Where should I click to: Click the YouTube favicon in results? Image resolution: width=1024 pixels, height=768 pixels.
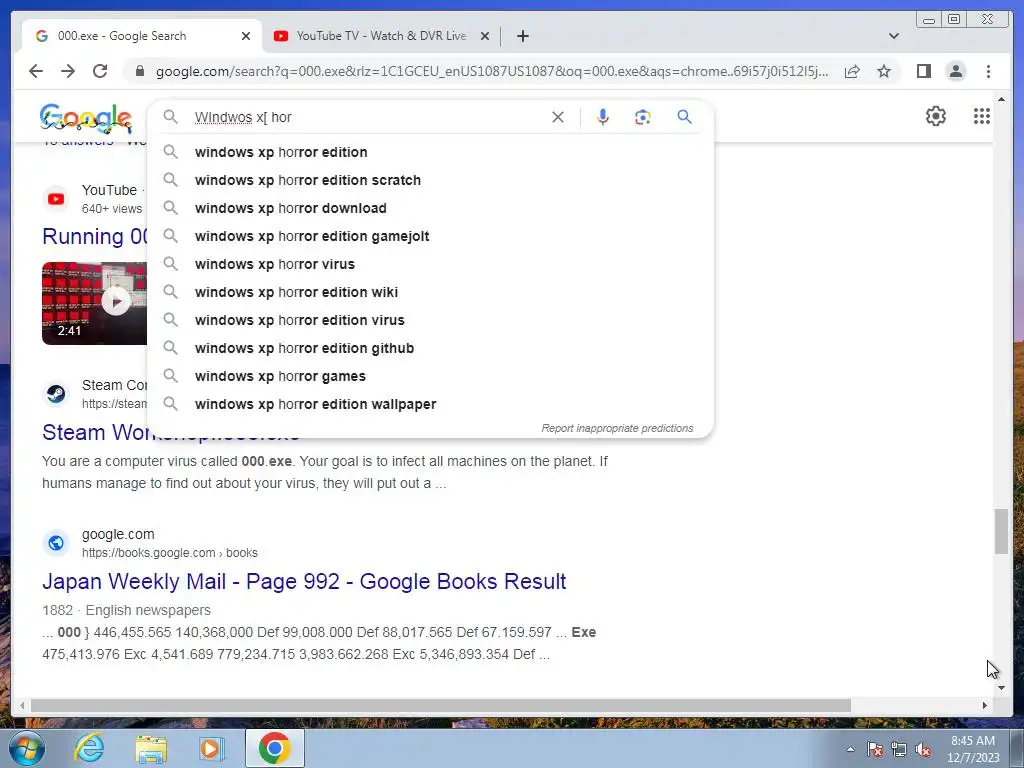[x=56, y=199]
